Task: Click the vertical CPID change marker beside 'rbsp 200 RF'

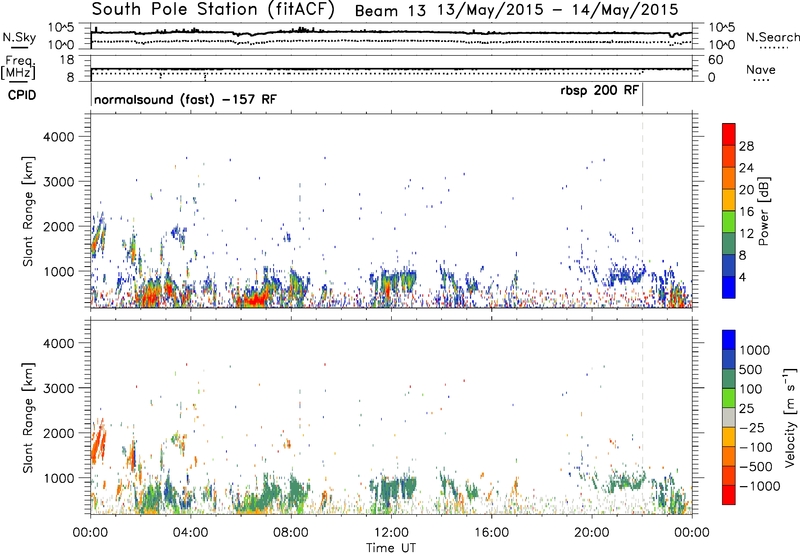Action: coord(642,95)
